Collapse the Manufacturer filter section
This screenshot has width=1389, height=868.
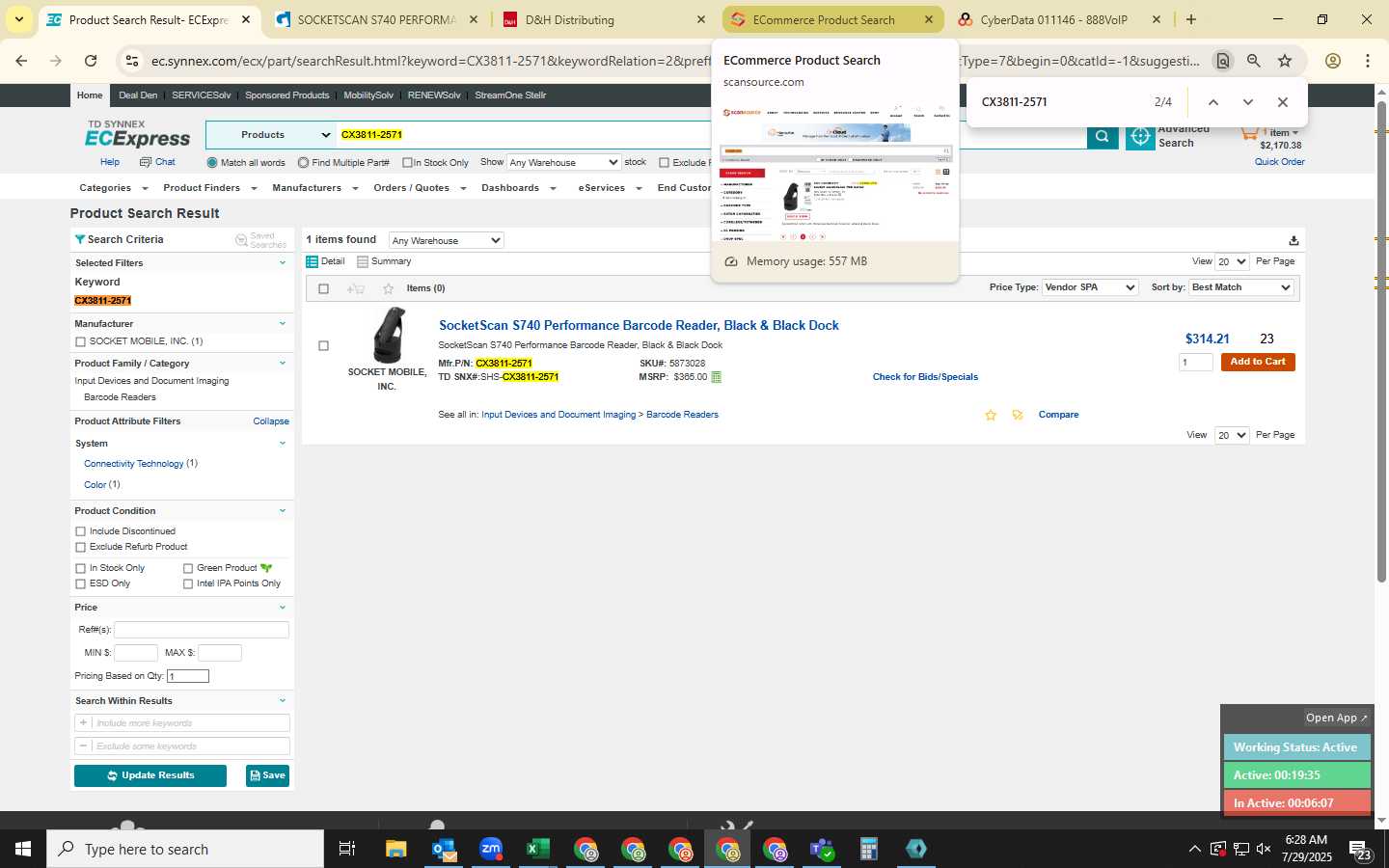coord(283,324)
